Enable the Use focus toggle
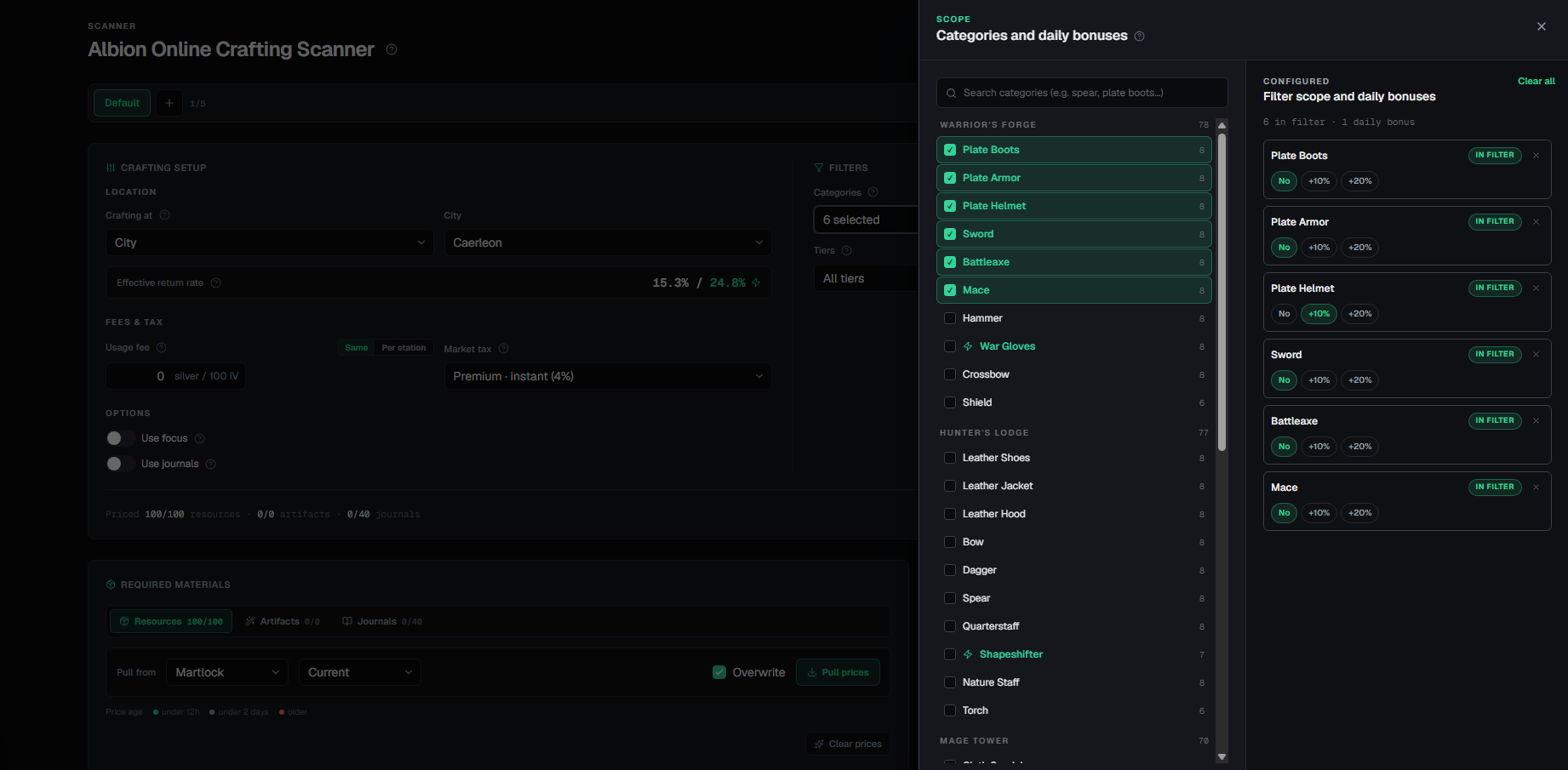The width and height of the screenshot is (1568, 770). 120,438
